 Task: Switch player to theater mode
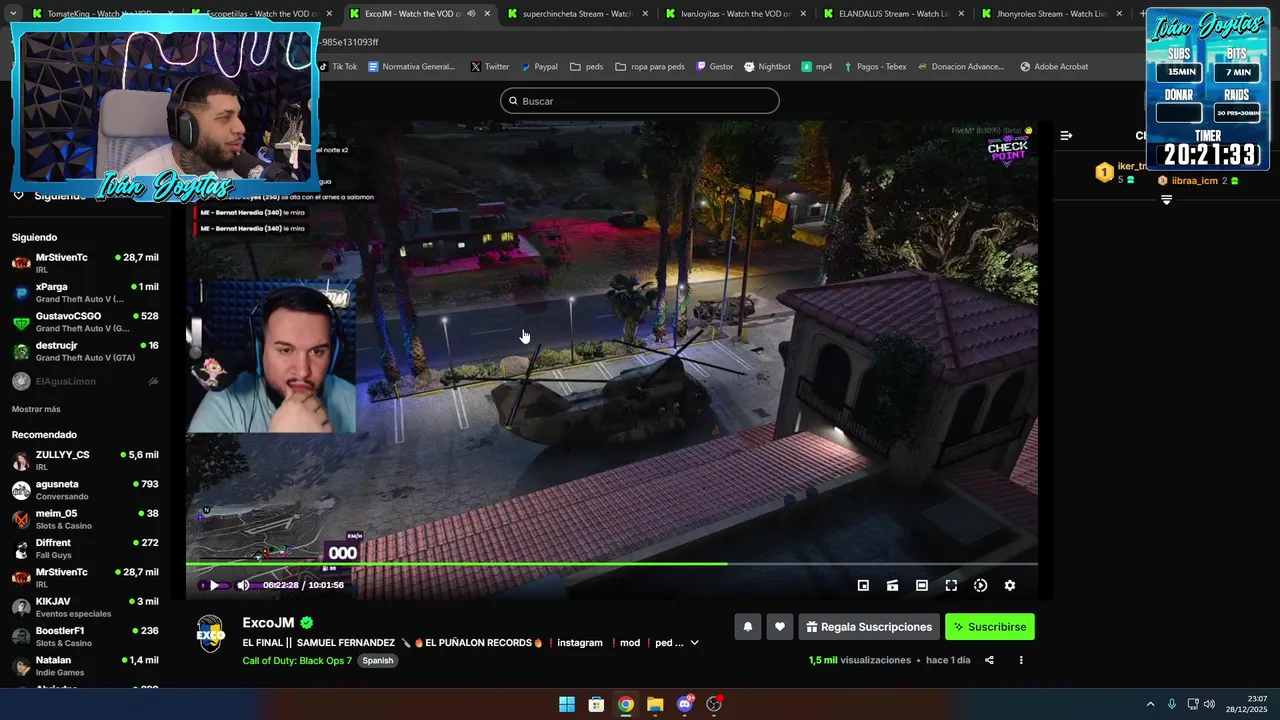click(922, 585)
